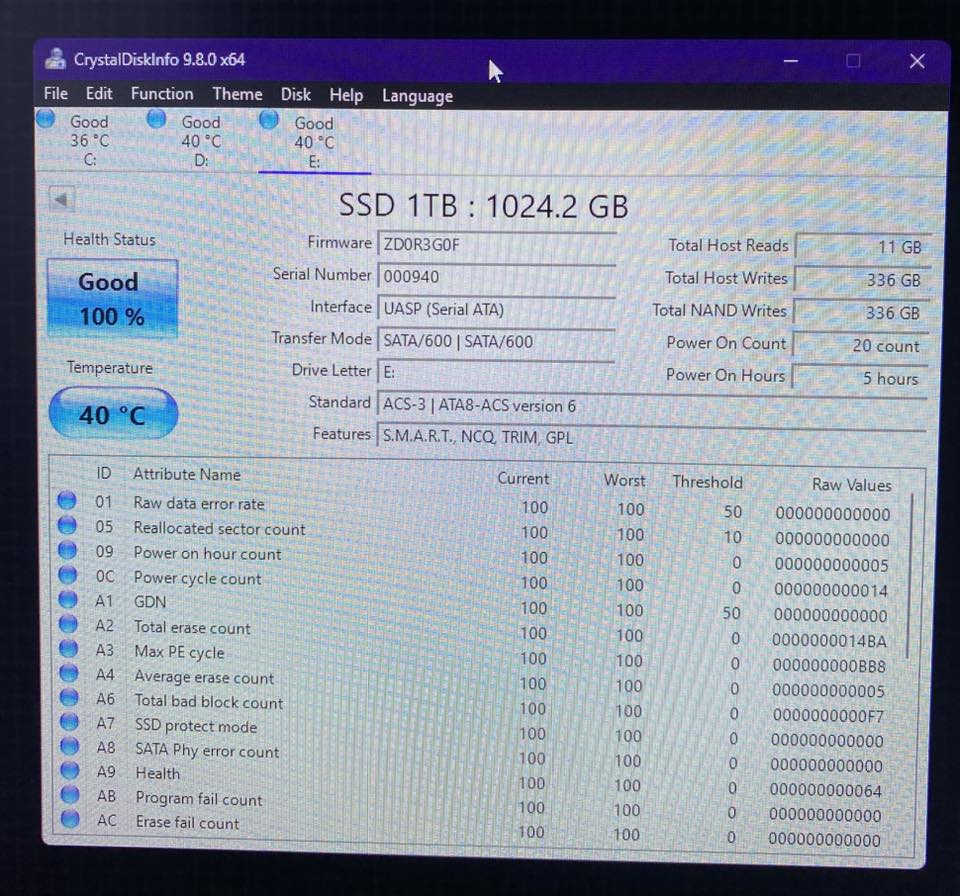
Task: Click the status orb beside Raw data error rate
Action: 67,501
